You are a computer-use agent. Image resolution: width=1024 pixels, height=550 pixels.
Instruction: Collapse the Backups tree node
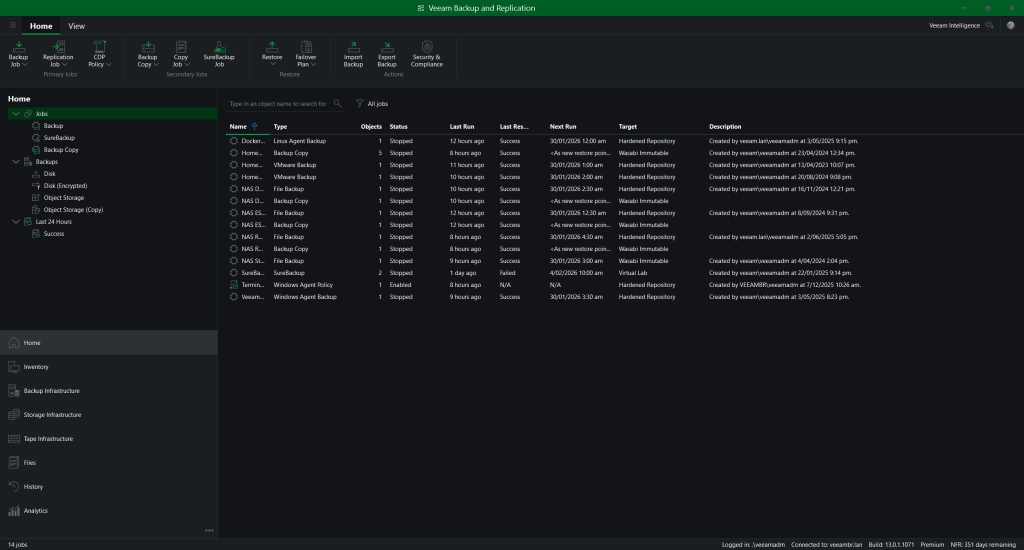pos(14,161)
